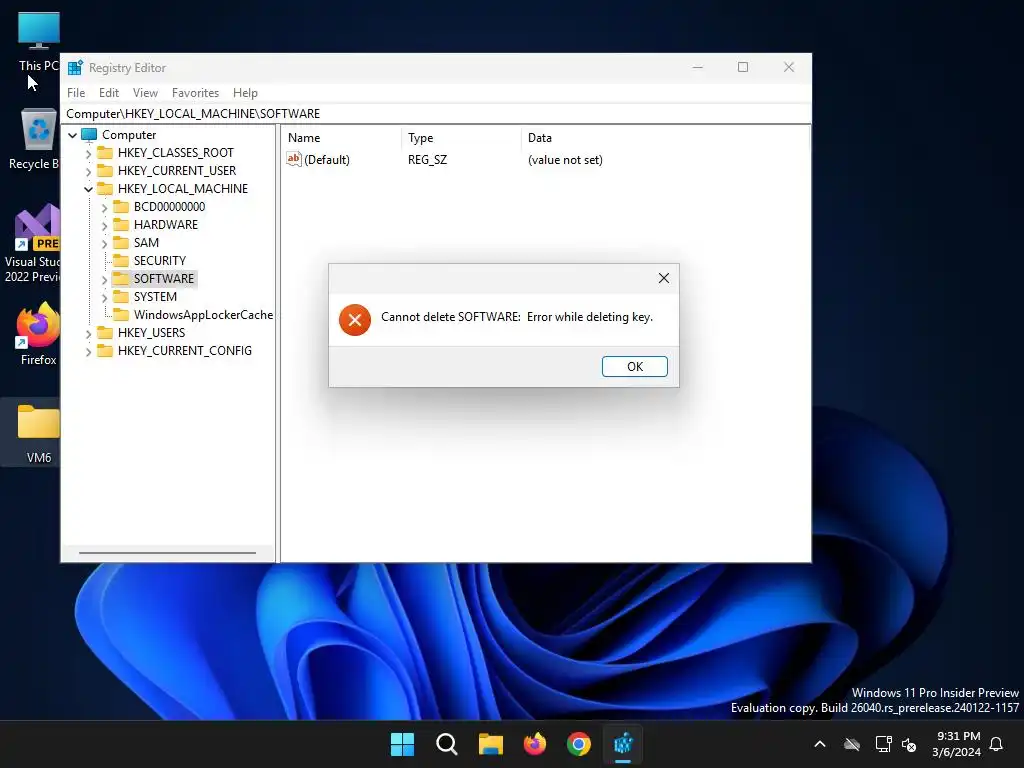Launch Chrome from the taskbar
1024x768 pixels.
579,744
